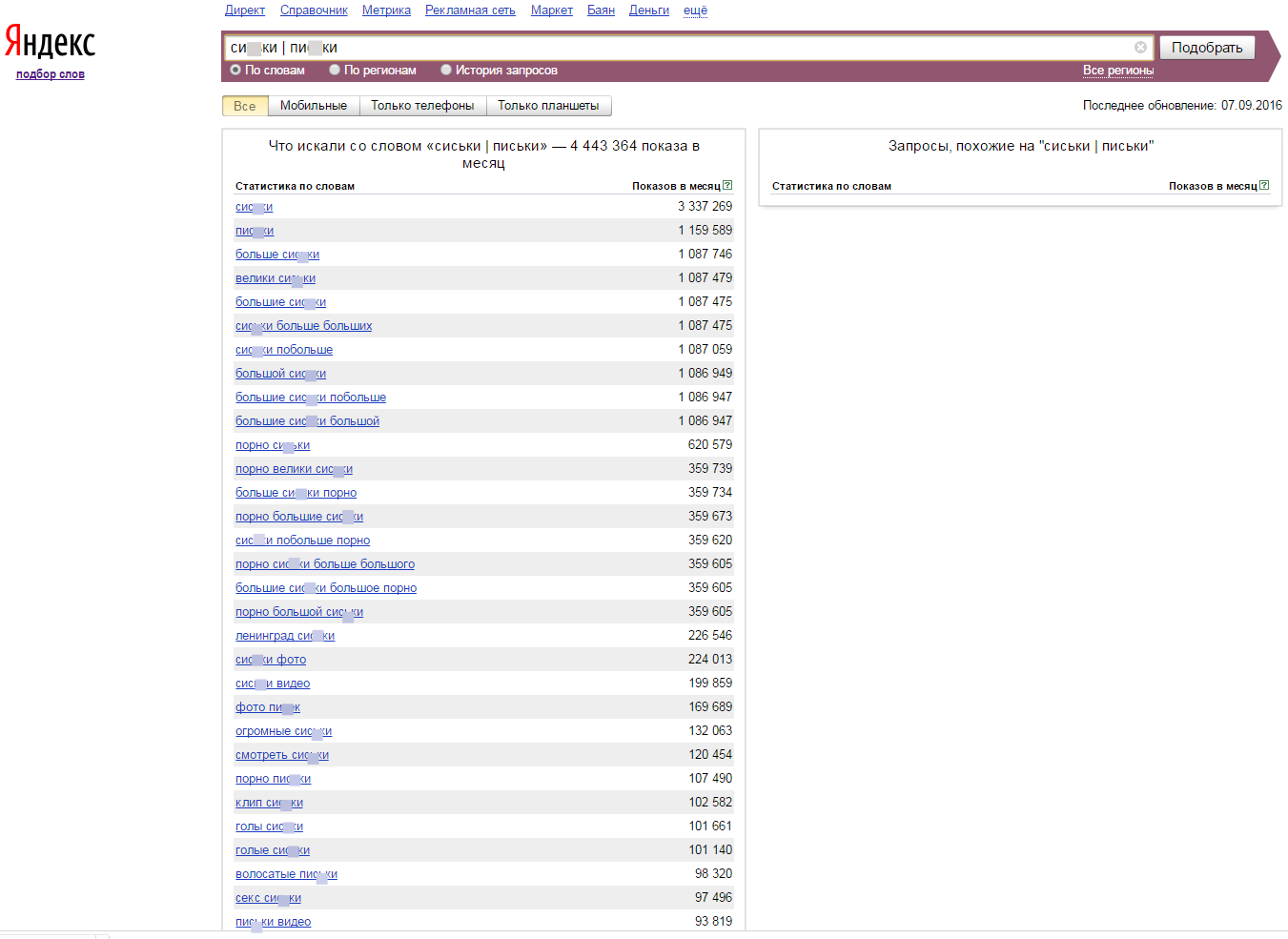The width and height of the screenshot is (1288, 939).
Task: Open the keyword link in the 199 859 row
Action: click(x=273, y=684)
